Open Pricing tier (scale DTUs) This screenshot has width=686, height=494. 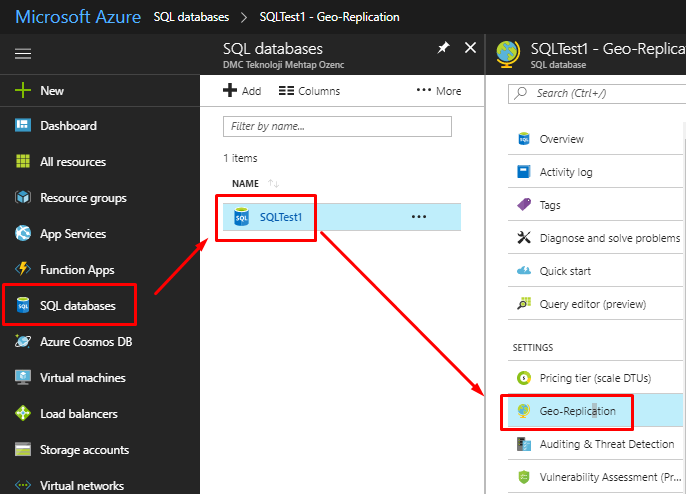(x=595, y=378)
